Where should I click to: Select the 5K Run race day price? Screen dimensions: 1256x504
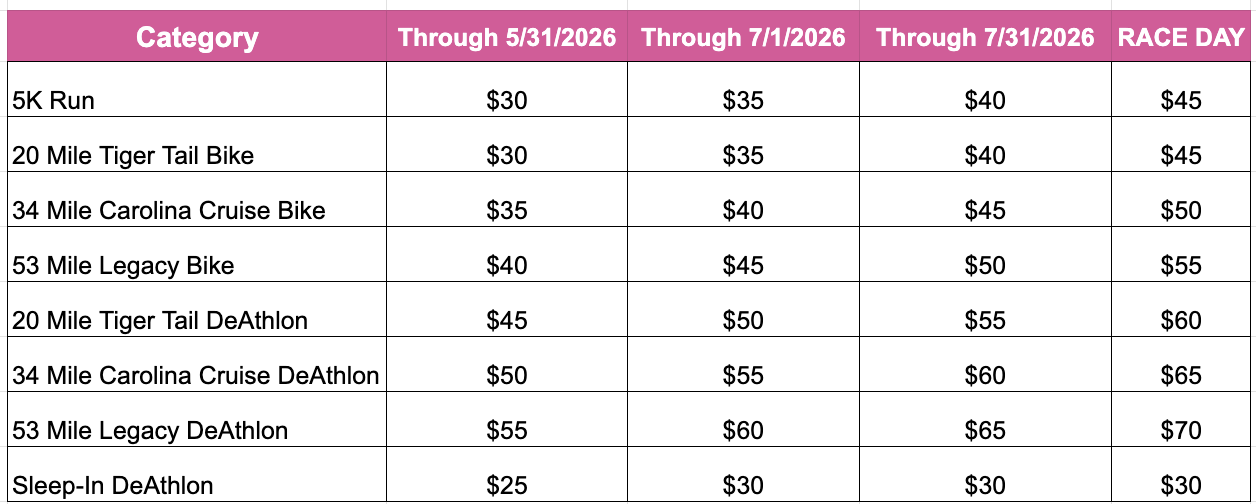click(1181, 101)
